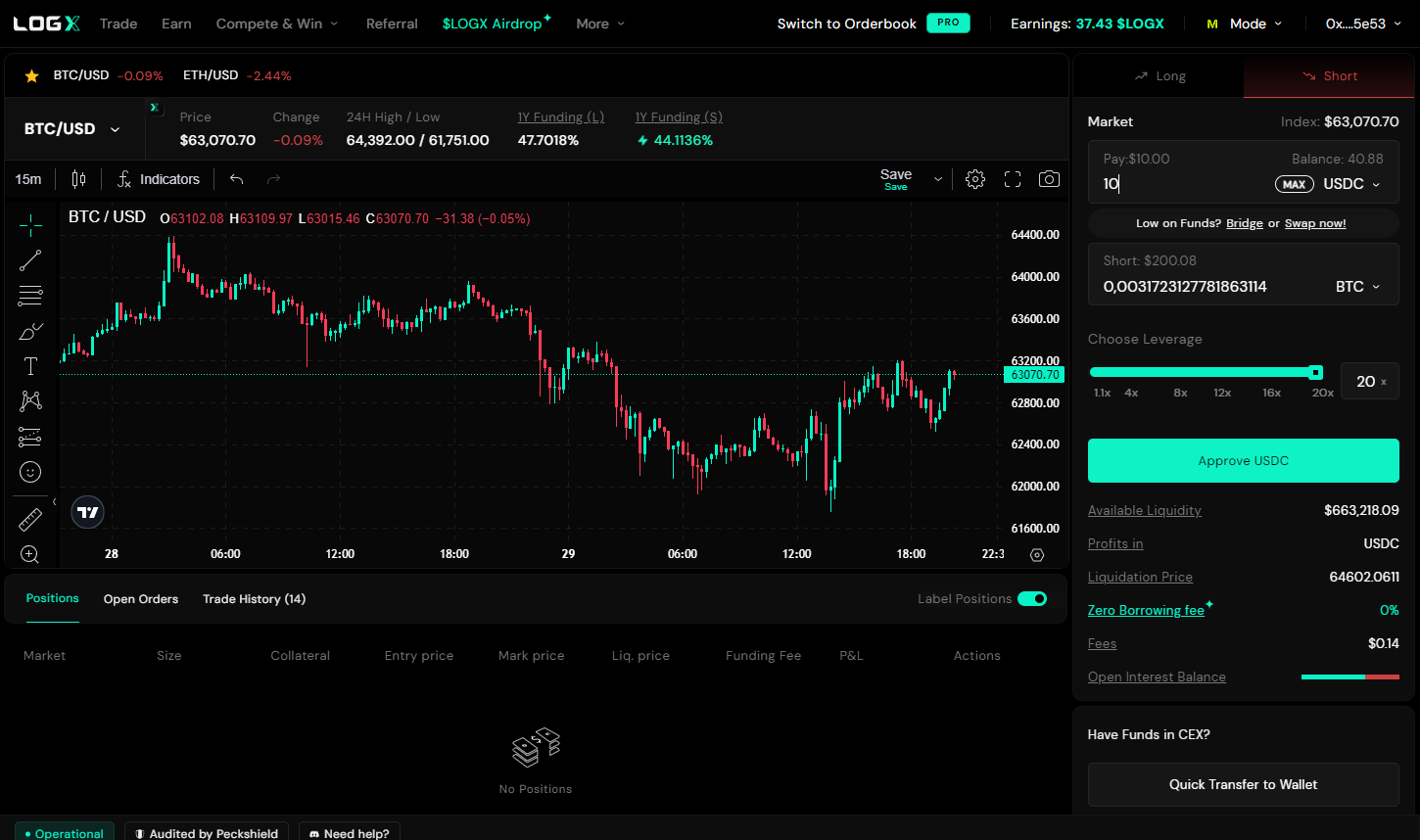1420x840 pixels.
Task: Open the Compete & Win menu
Action: 276,23
